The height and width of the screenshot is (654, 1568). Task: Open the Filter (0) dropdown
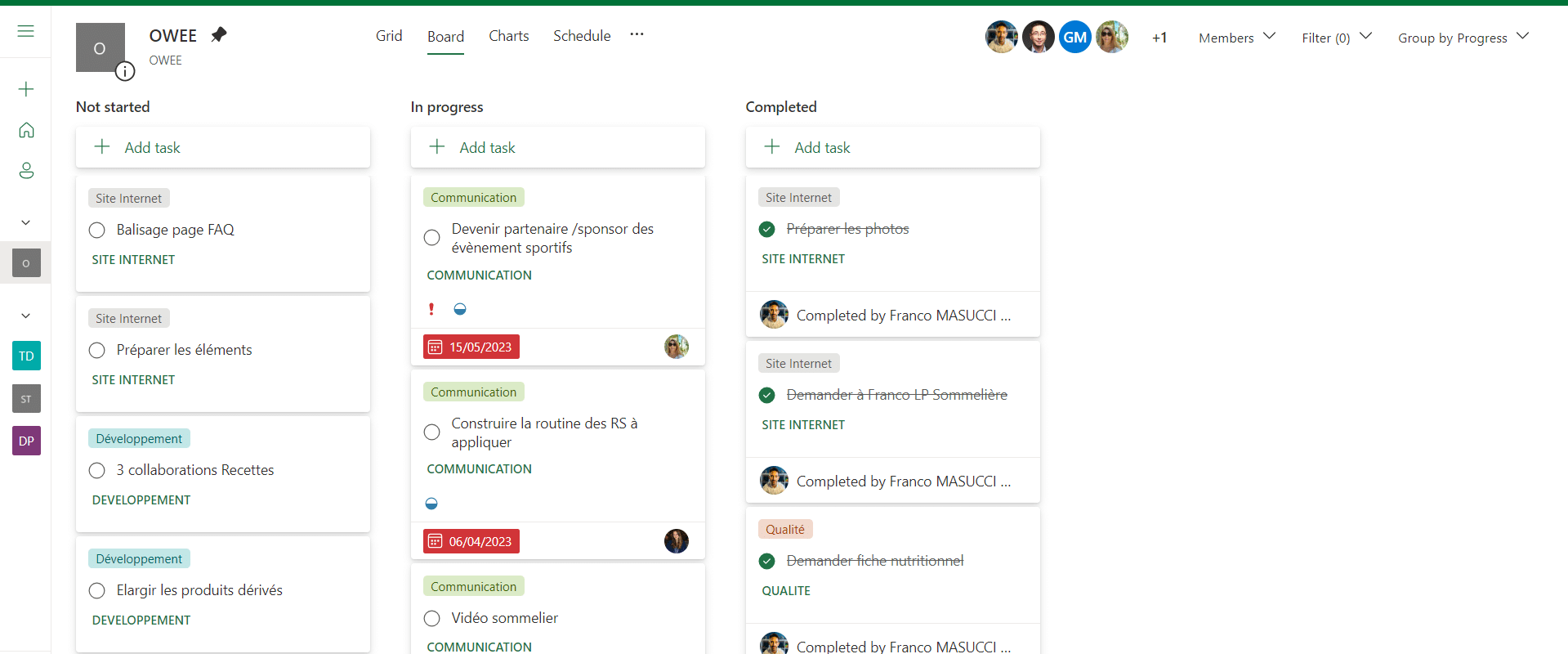tap(1336, 38)
